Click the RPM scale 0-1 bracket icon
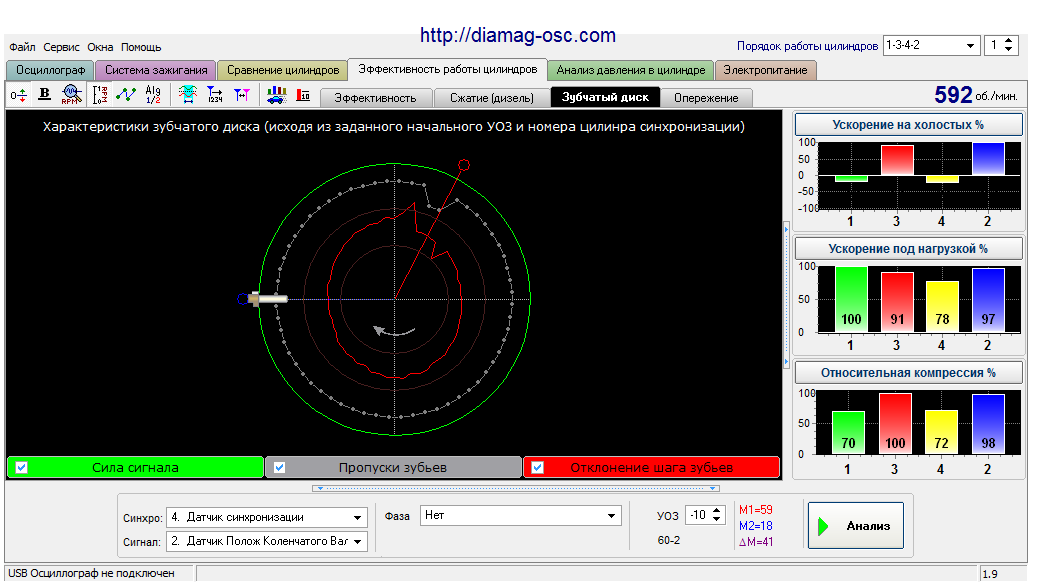The image size is (1040, 586). coord(99,95)
